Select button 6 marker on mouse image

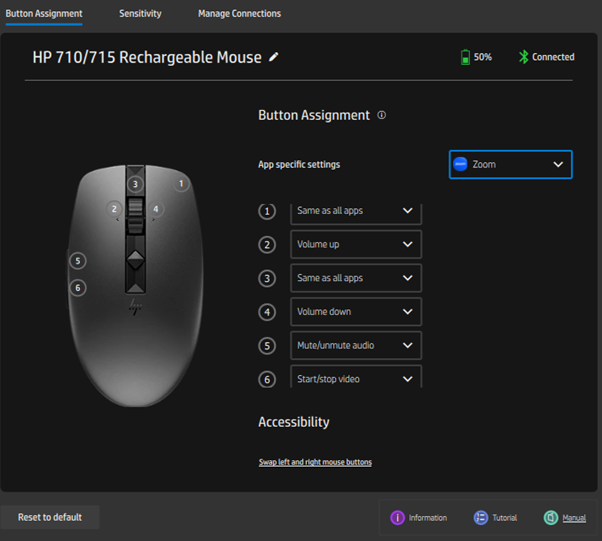coord(78,288)
